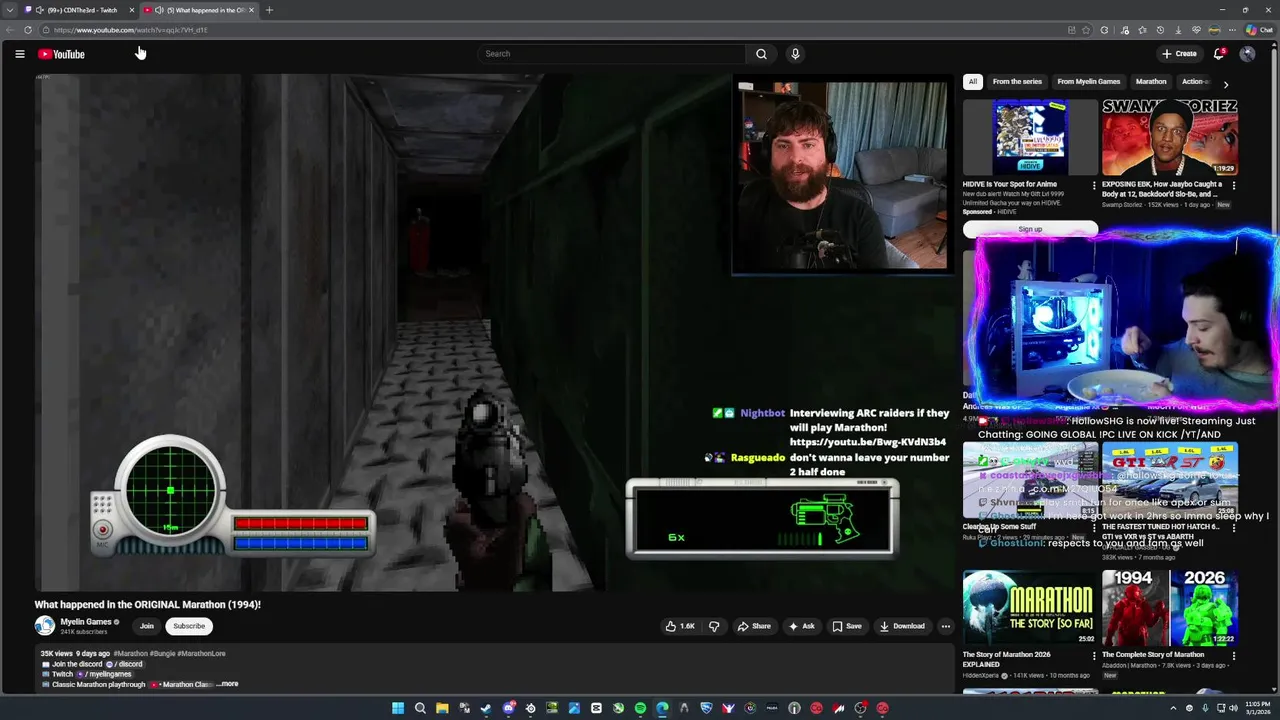Image resolution: width=1280 pixels, height=720 pixels.
Task: Click the Share button
Action: tap(754, 626)
